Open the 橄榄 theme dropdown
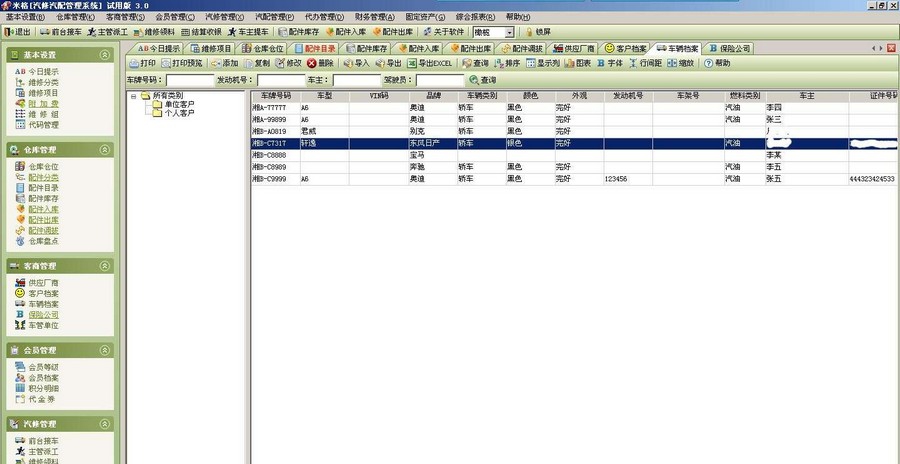The image size is (900, 464). point(510,33)
